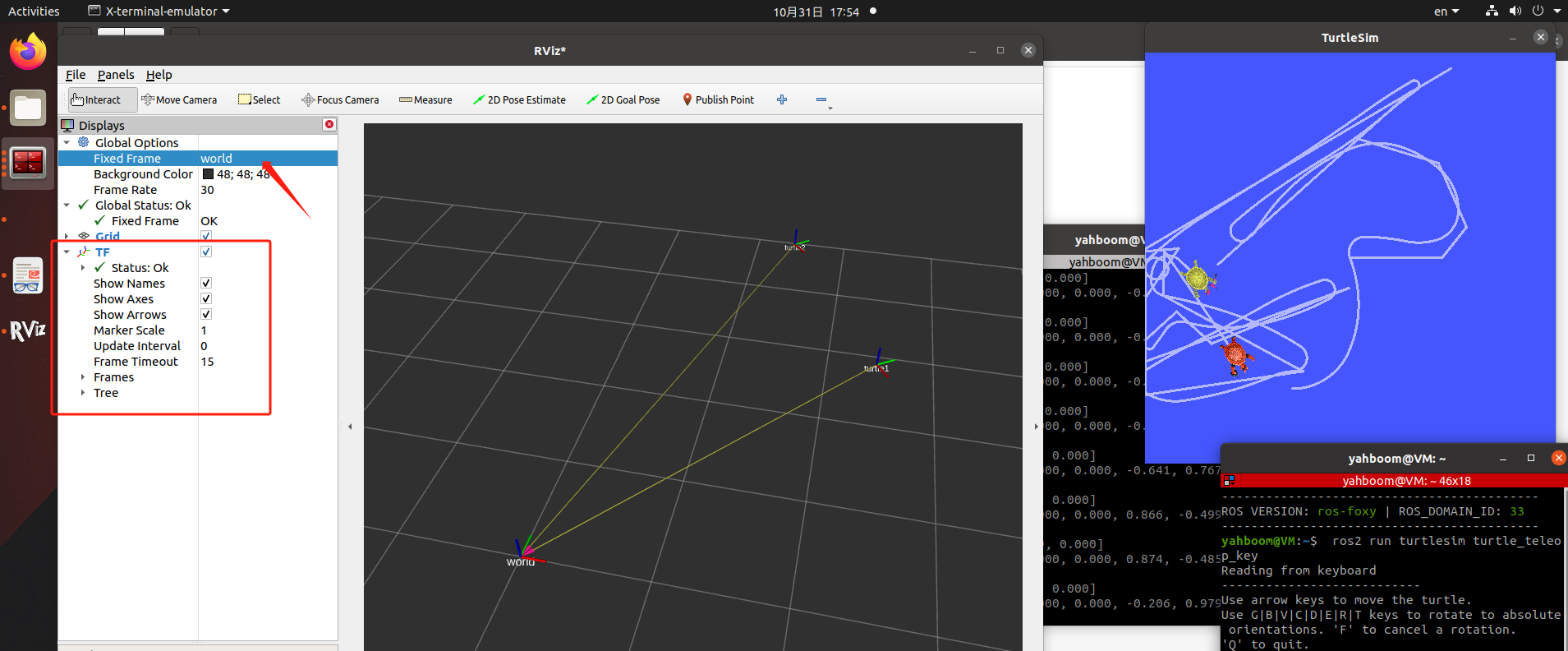This screenshot has height=651, width=1568.
Task: Activate the 2D Goal Pose tool
Action: point(623,99)
